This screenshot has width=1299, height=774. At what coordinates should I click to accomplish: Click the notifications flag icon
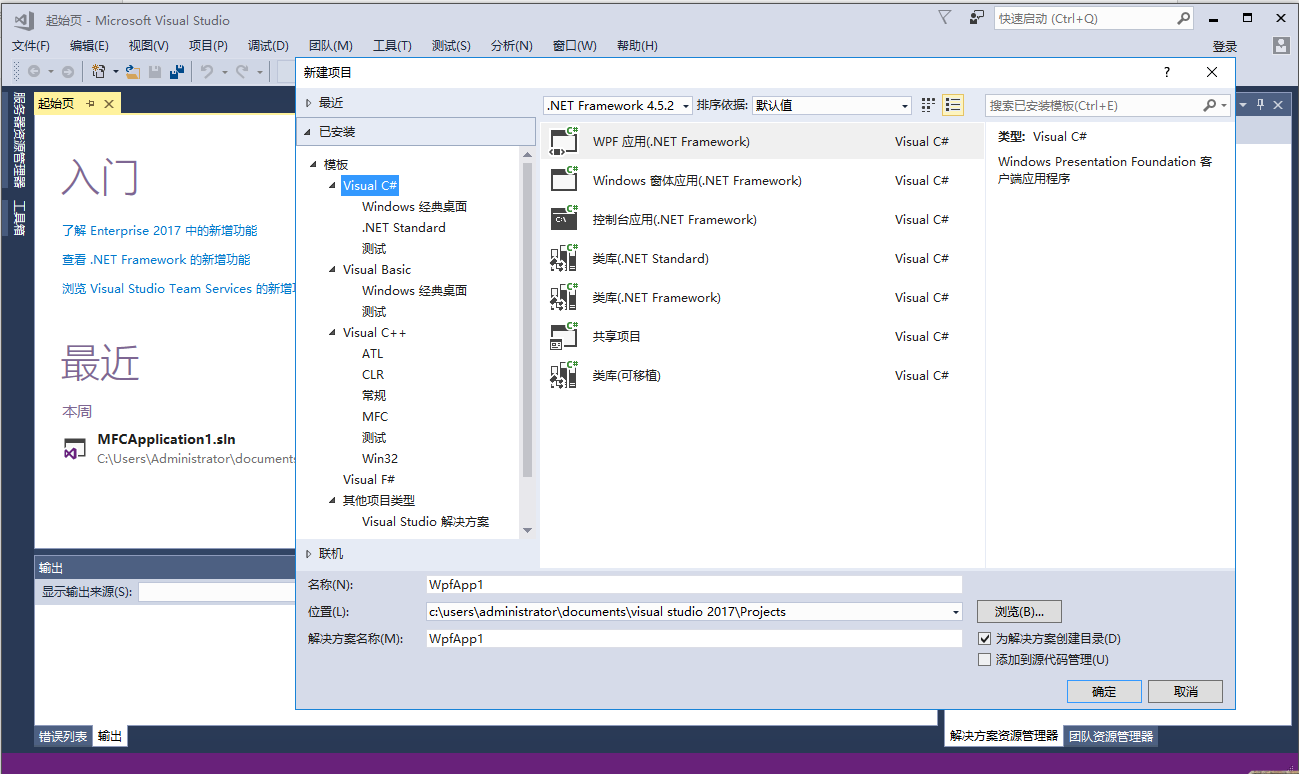click(945, 18)
